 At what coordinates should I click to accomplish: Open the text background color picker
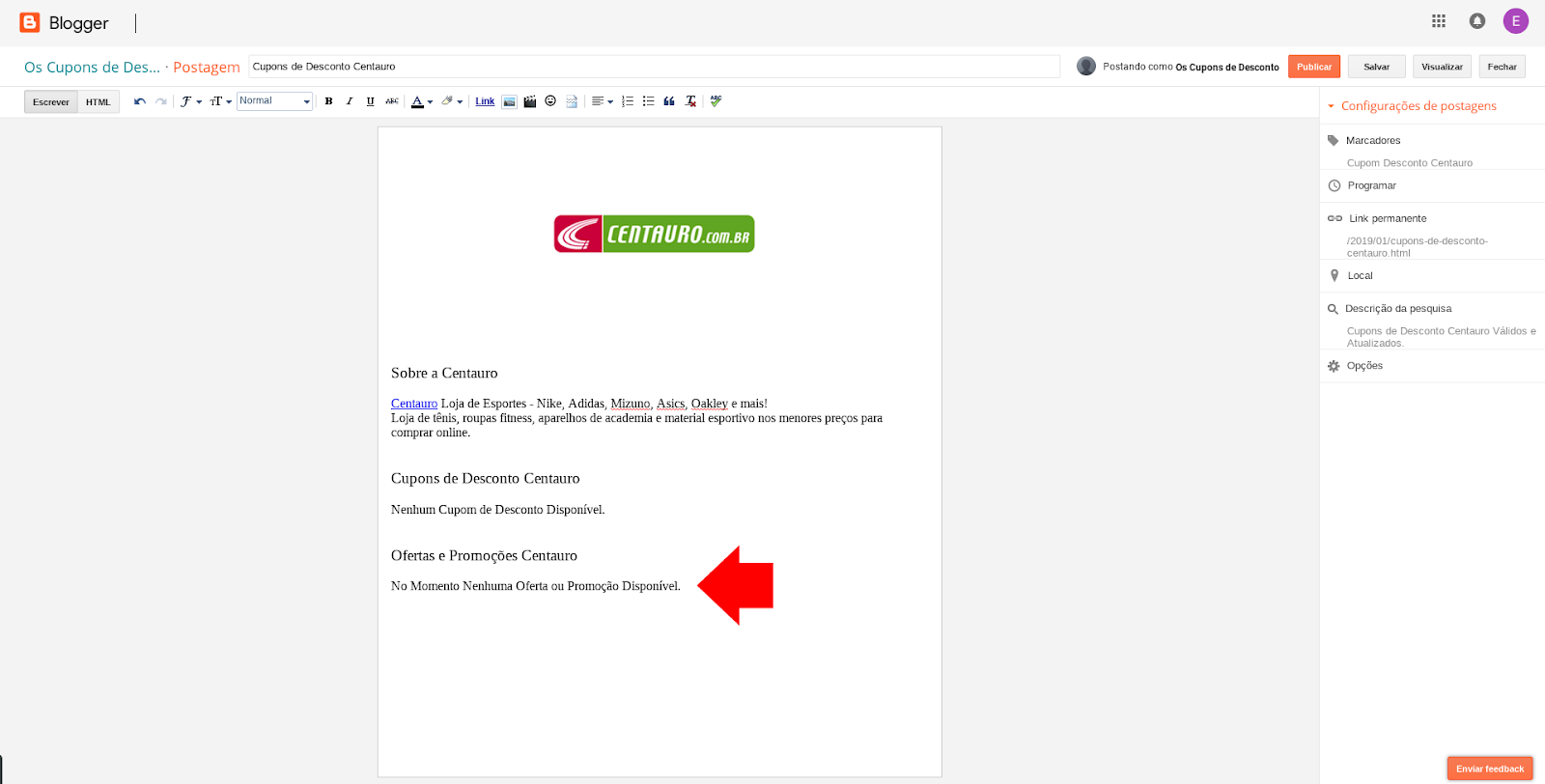tap(452, 101)
